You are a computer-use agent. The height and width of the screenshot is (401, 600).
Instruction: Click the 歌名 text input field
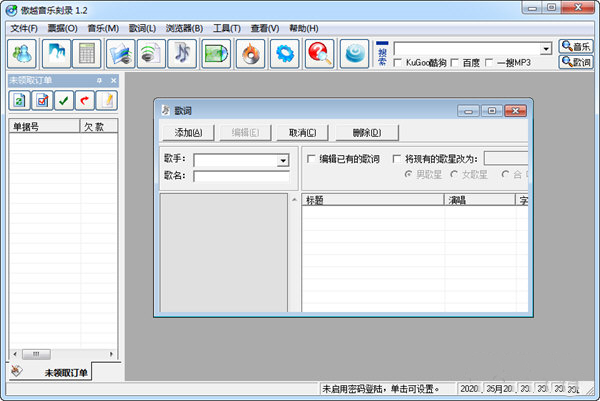241,177
